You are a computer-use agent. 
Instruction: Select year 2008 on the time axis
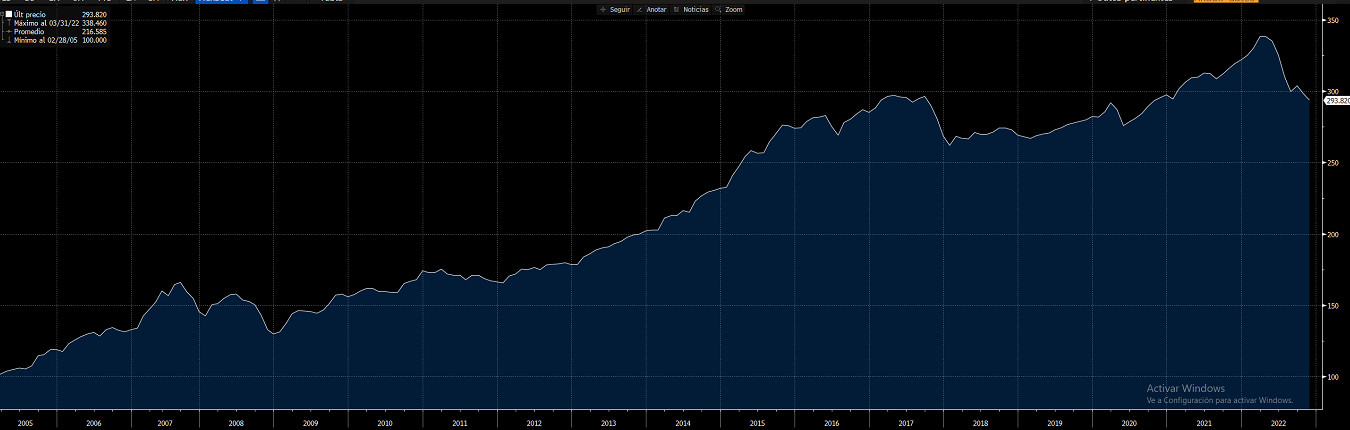point(236,423)
